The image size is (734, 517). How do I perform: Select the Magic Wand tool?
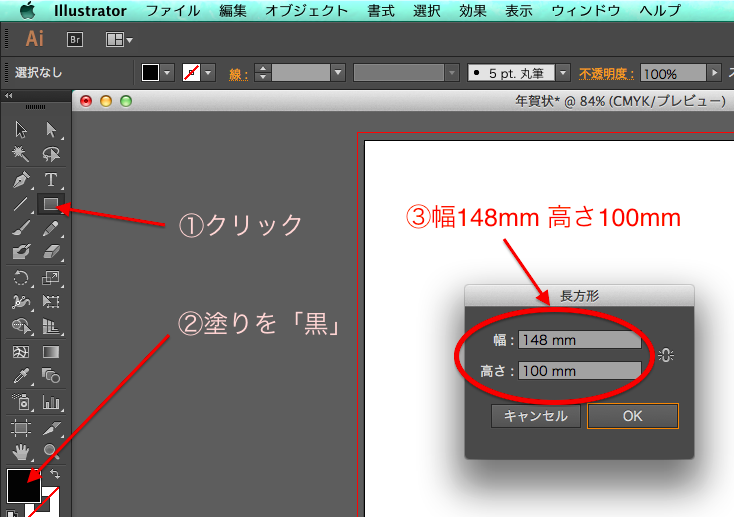pyautogui.click(x=21, y=154)
